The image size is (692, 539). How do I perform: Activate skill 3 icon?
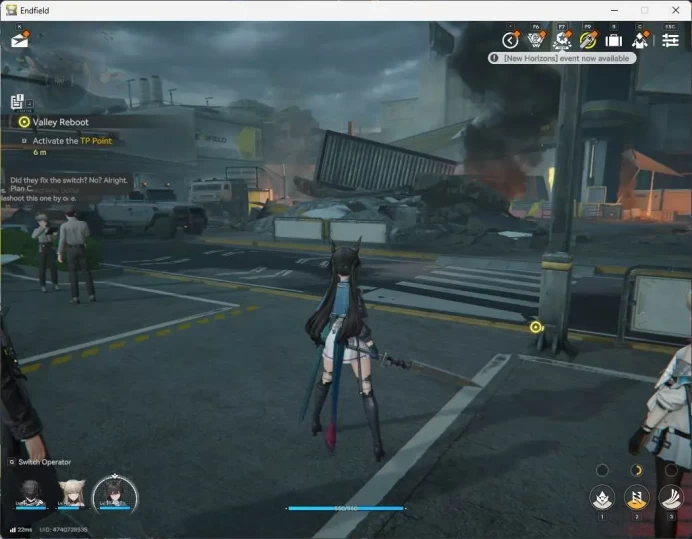click(x=671, y=498)
